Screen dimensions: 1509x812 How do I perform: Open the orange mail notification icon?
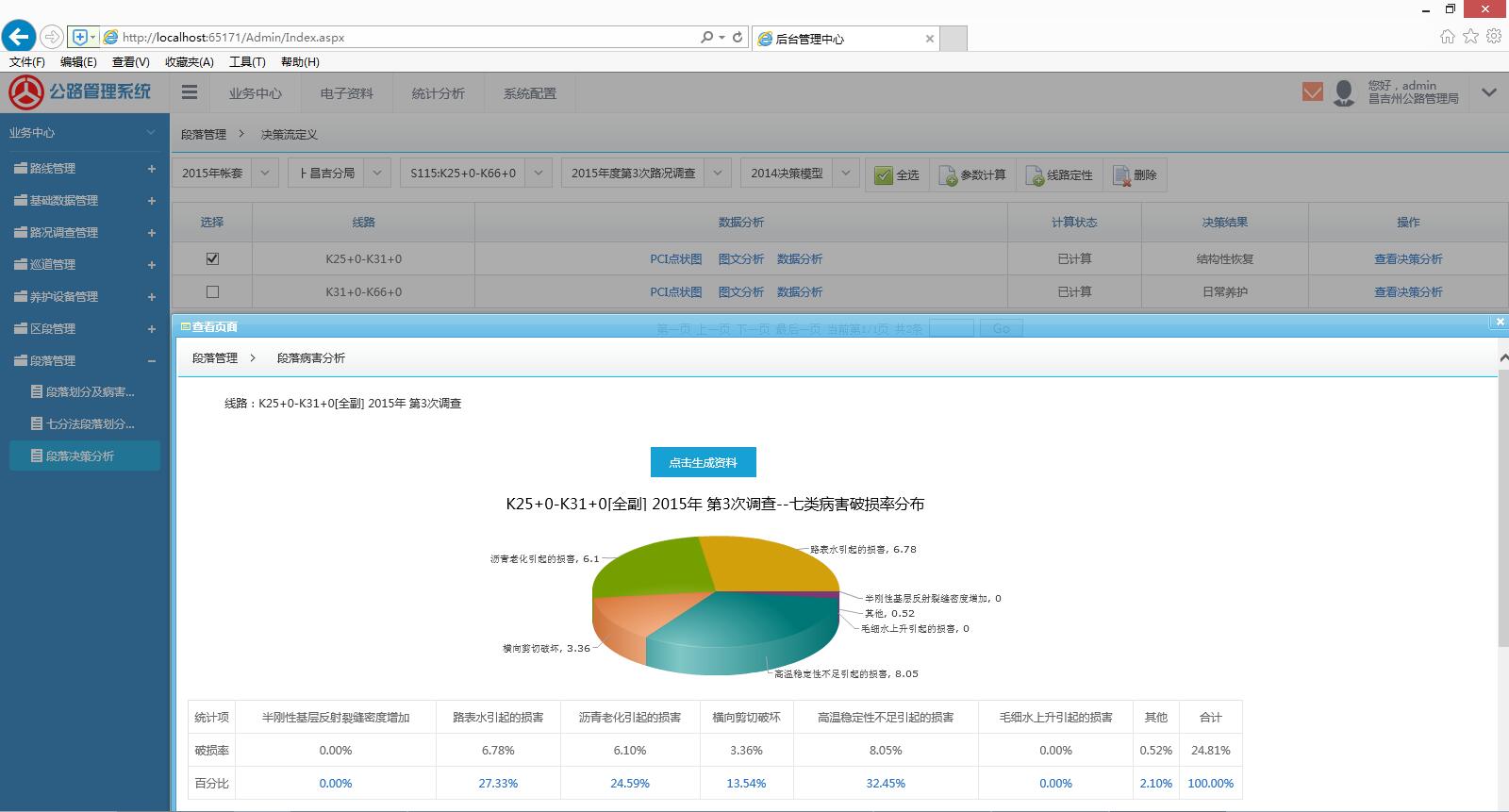tap(1312, 91)
